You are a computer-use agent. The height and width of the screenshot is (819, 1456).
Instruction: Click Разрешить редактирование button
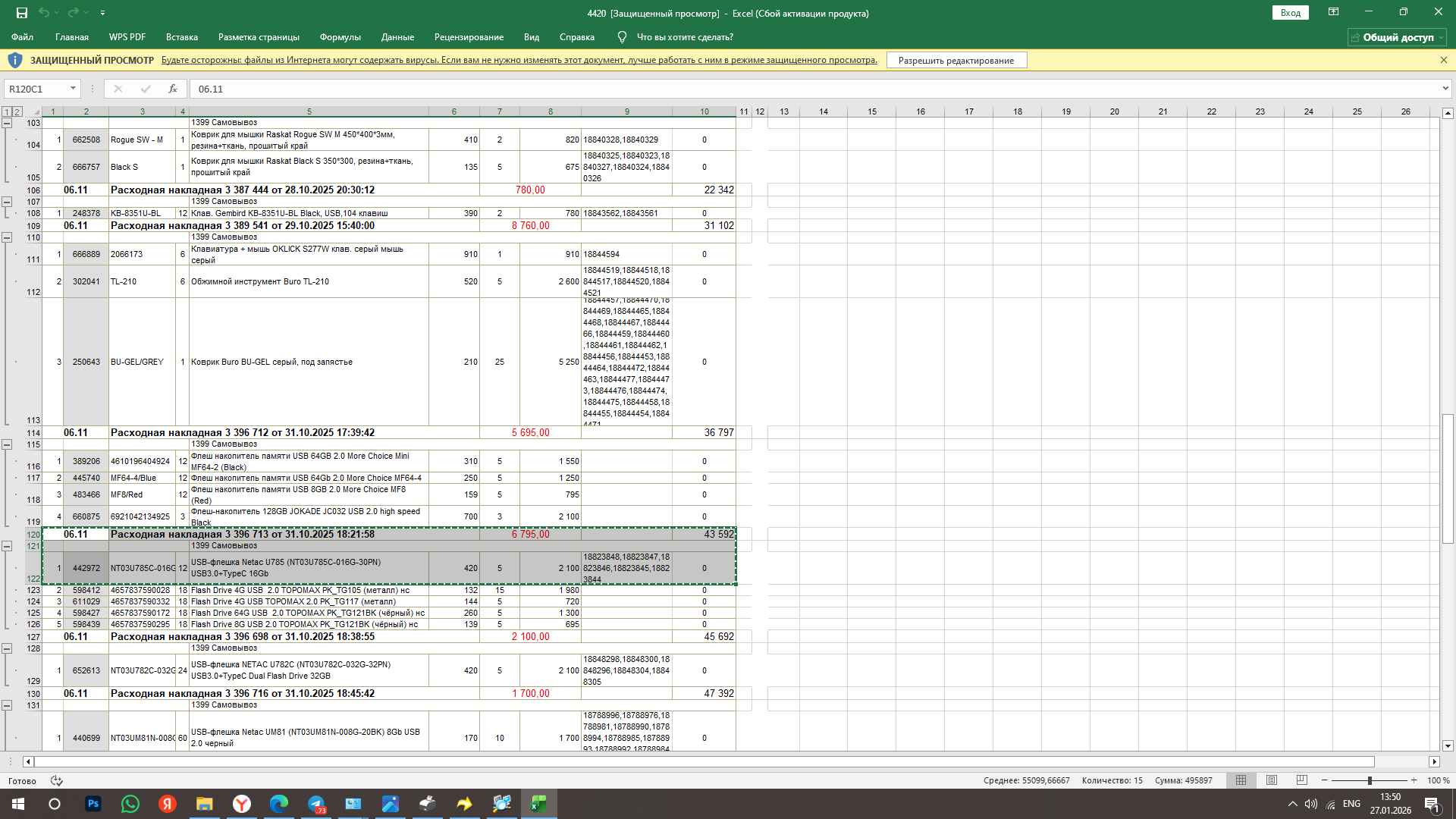point(955,61)
